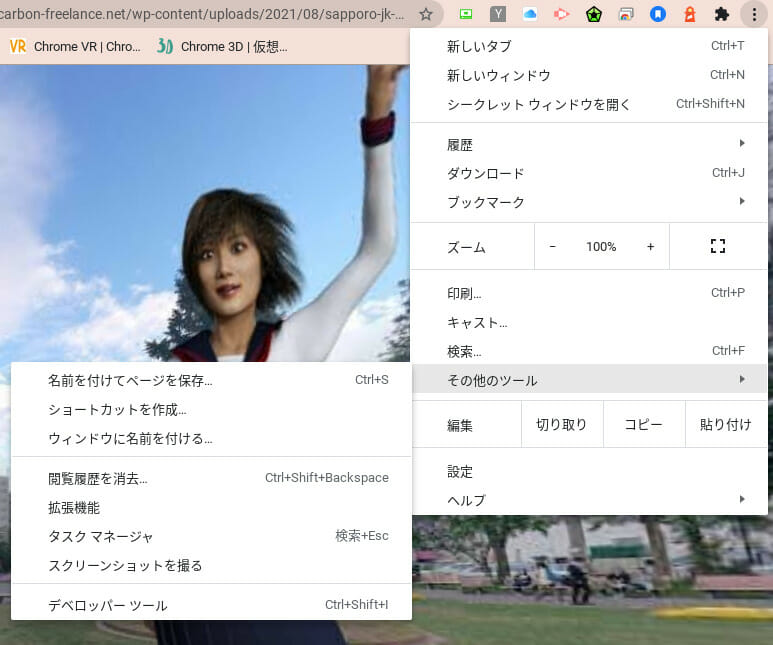Viewport: 773px width, 645px height.
Task: Click the green screen extension icon
Action: pos(466,14)
